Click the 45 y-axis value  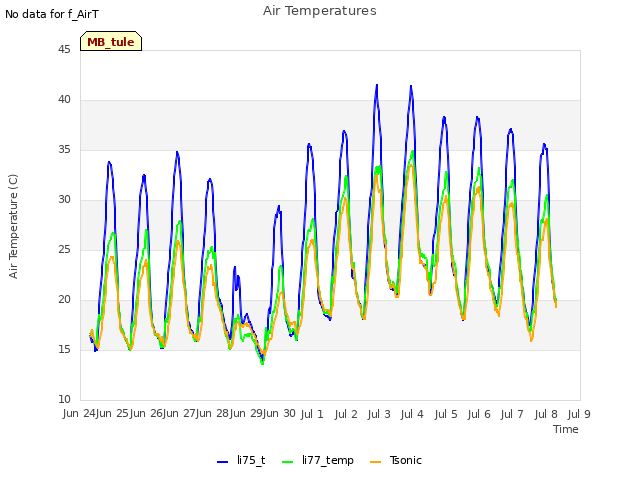point(64,49)
